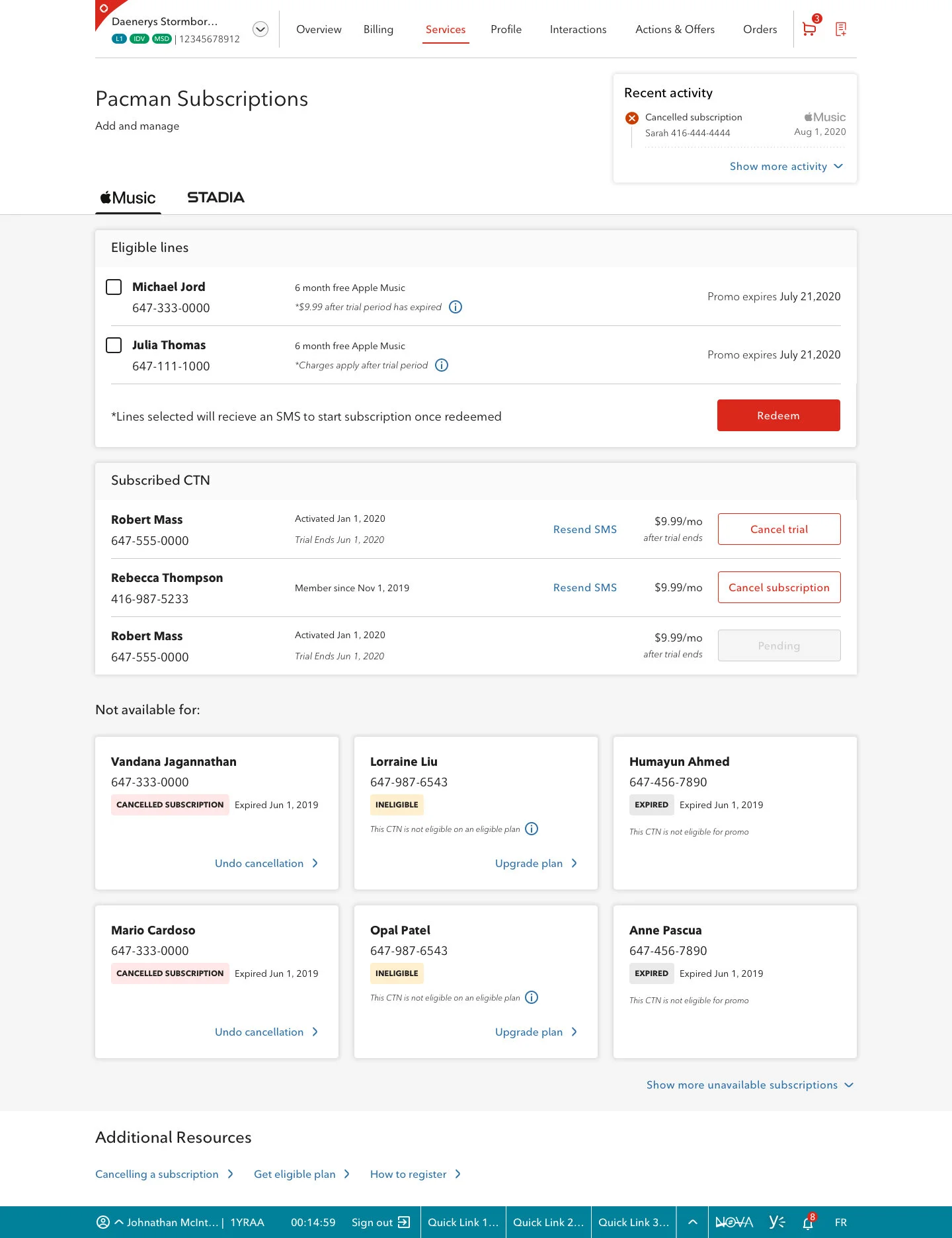The height and width of the screenshot is (1238, 952).
Task: Switch to the STADIA subscription tab
Action: click(x=216, y=198)
